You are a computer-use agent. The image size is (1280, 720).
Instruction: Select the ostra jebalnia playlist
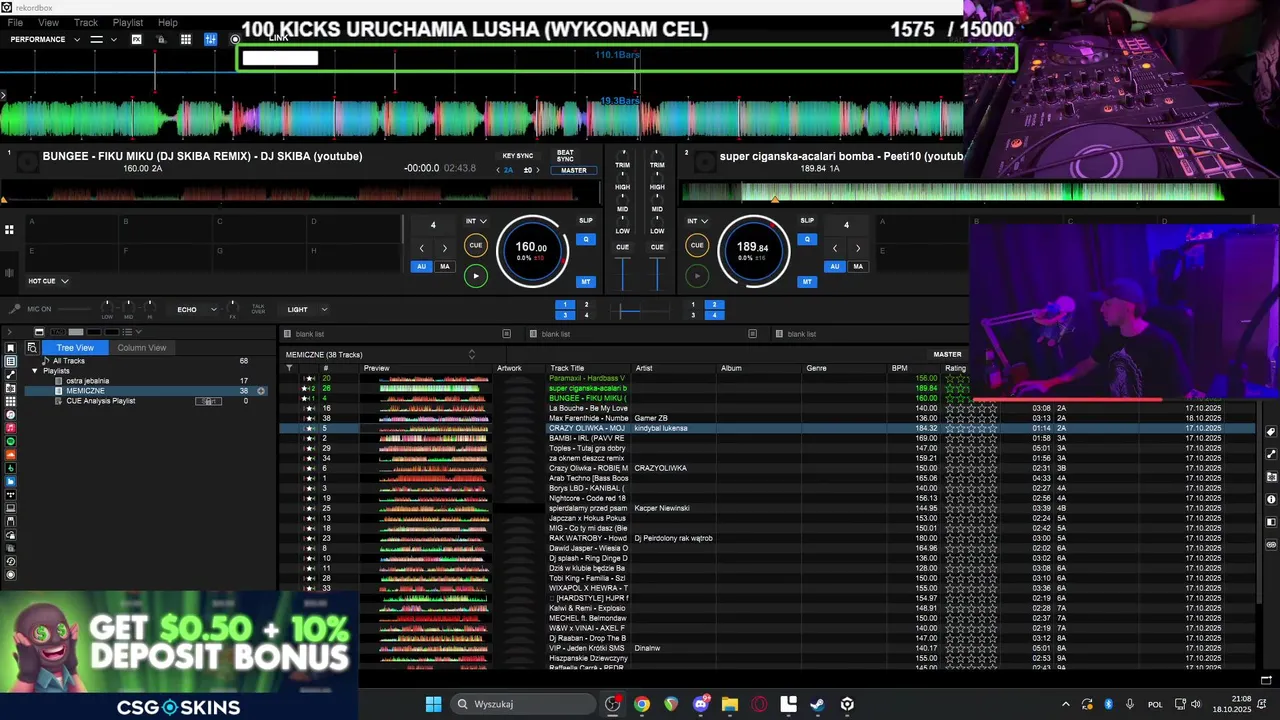click(88, 381)
